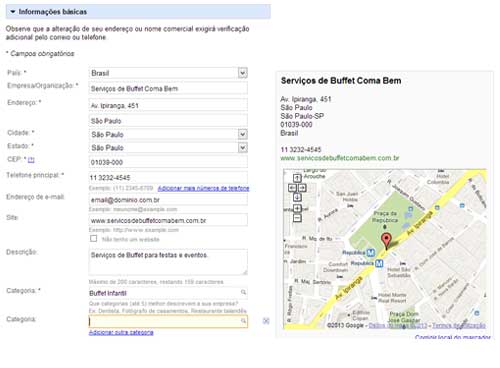The width and height of the screenshot is (500, 368).
Task: Pan the map down with arrow icon
Action: pyautogui.click(x=297, y=197)
